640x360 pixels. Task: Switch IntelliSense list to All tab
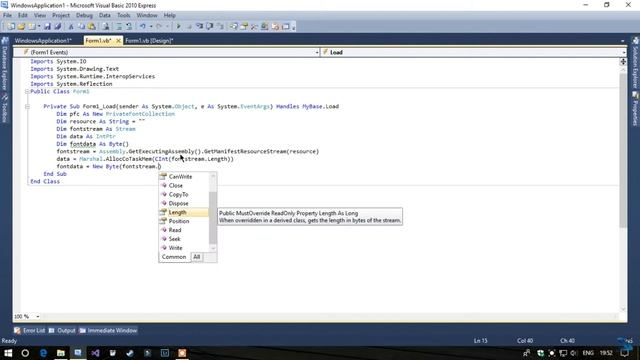tap(197, 257)
